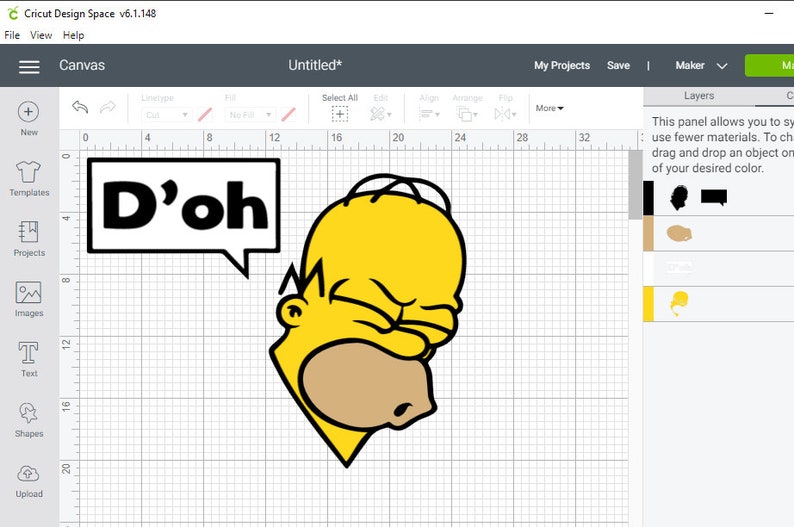Click the Upload icon

pyautogui.click(x=28, y=473)
